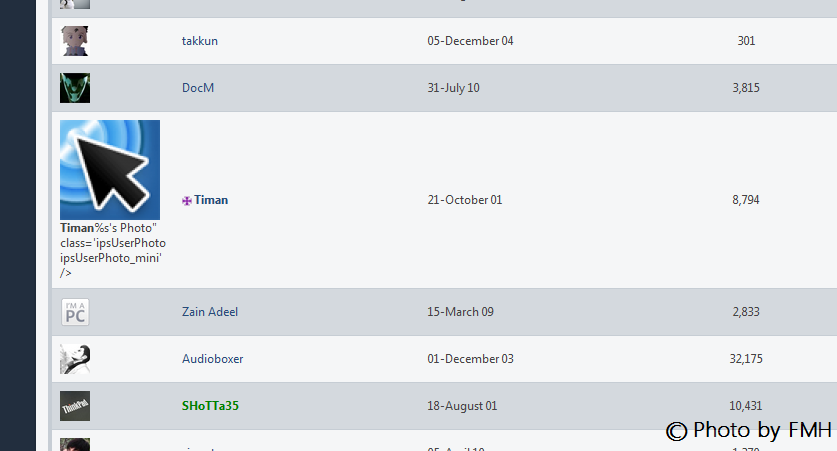This screenshot has width=837, height=451.
Task: Open DocM's green avatar icon
Action: point(75,88)
